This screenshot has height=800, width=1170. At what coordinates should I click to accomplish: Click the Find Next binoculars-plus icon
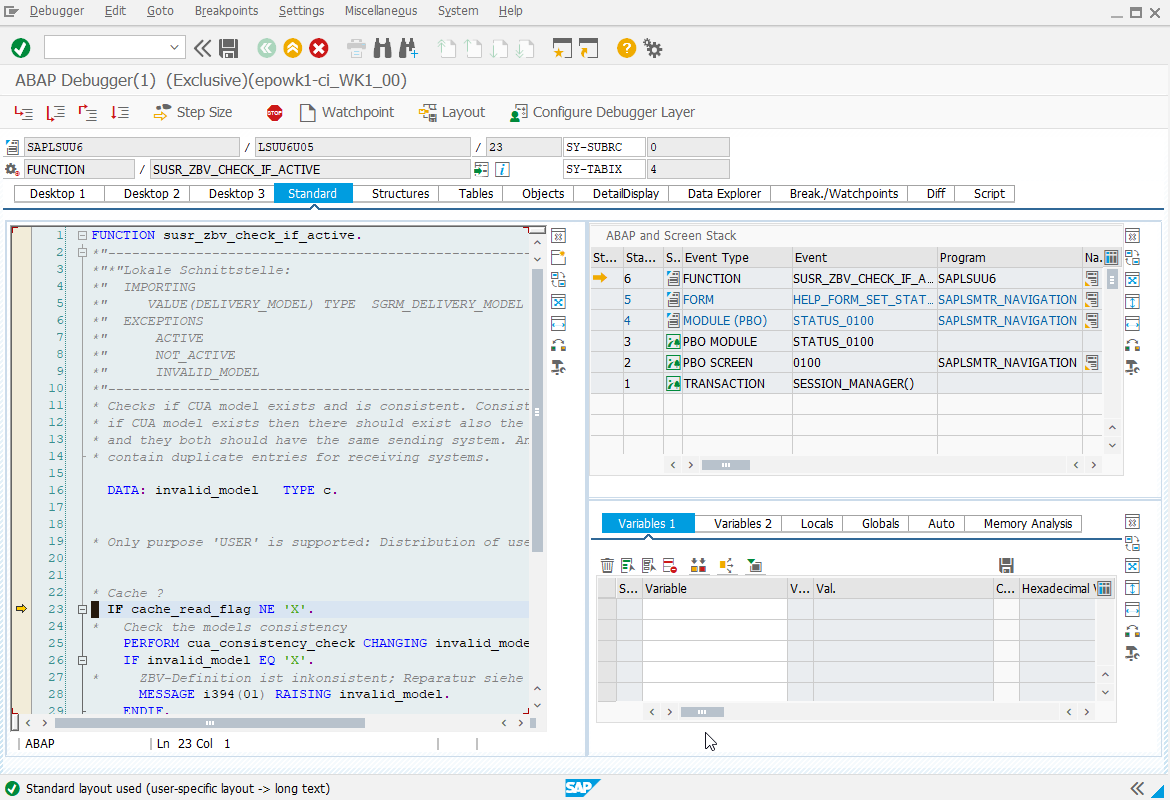[408, 49]
